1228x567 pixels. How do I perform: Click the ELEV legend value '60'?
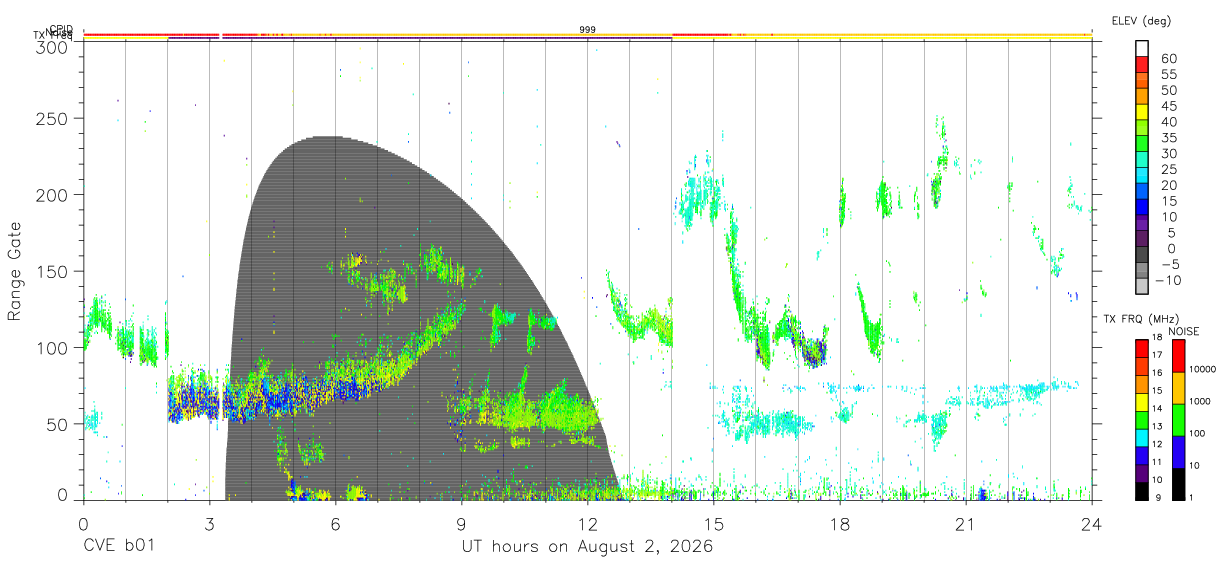(1167, 58)
